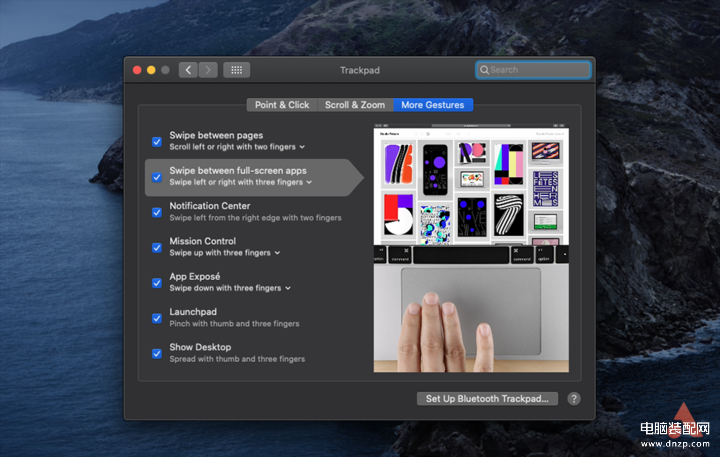Select the More Gestures tab

[x=433, y=105]
